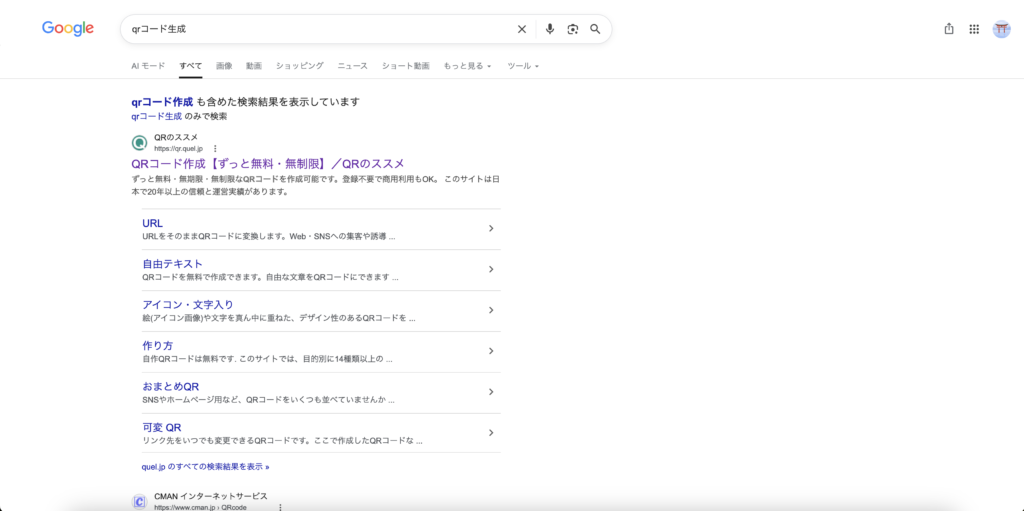Open the 作り方 sitelink
Image resolution: width=1024 pixels, height=511 pixels.
tap(157, 346)
